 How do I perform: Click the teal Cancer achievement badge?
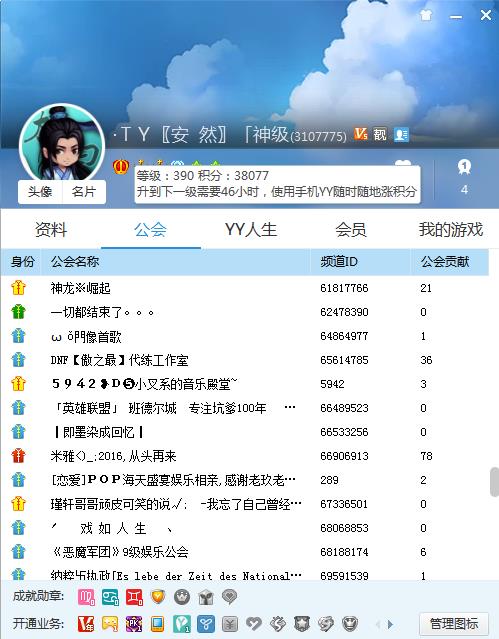[110, 597]
